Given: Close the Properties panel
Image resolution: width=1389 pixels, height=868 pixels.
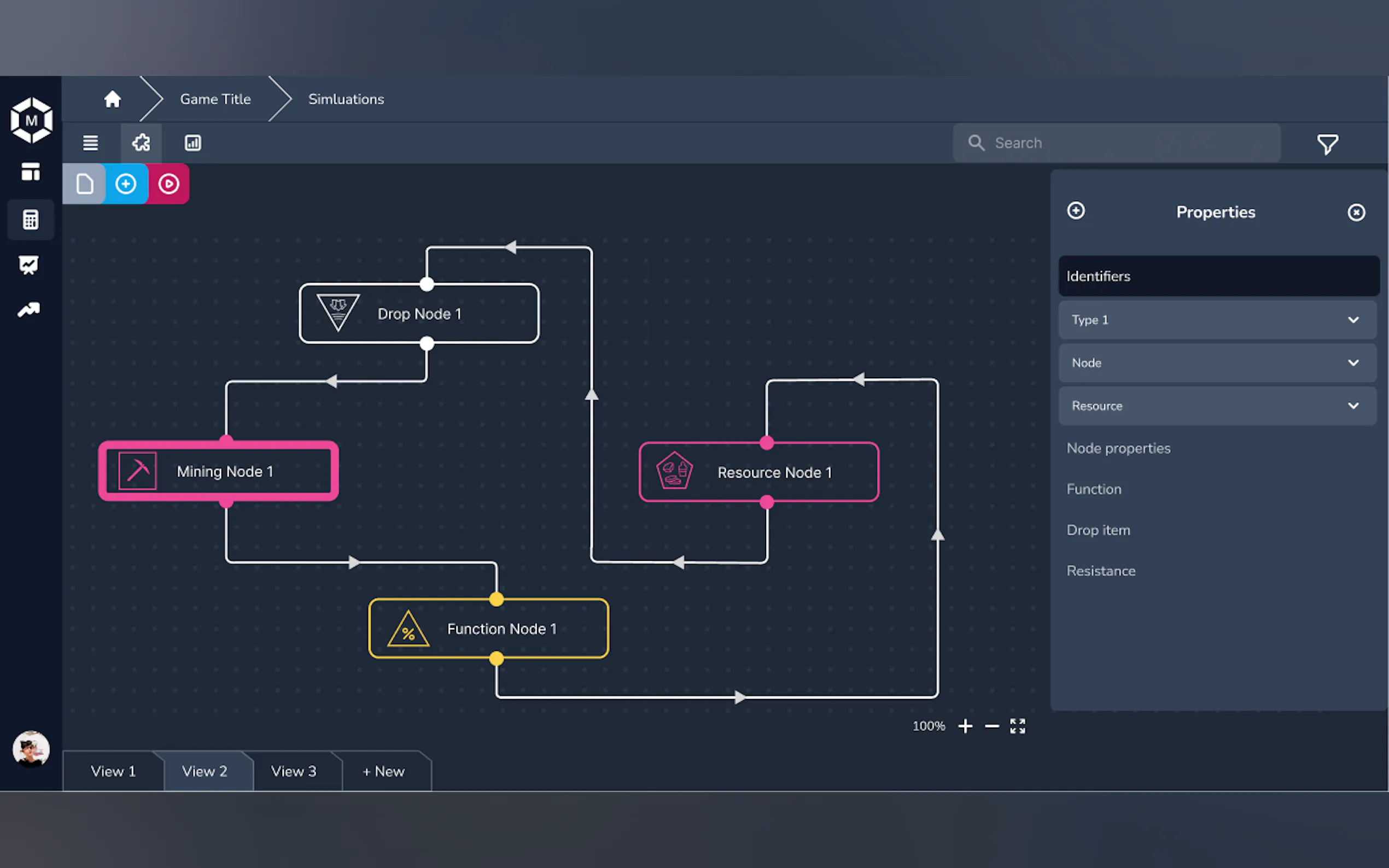Looking at the screenshot, I should 1356,213.
